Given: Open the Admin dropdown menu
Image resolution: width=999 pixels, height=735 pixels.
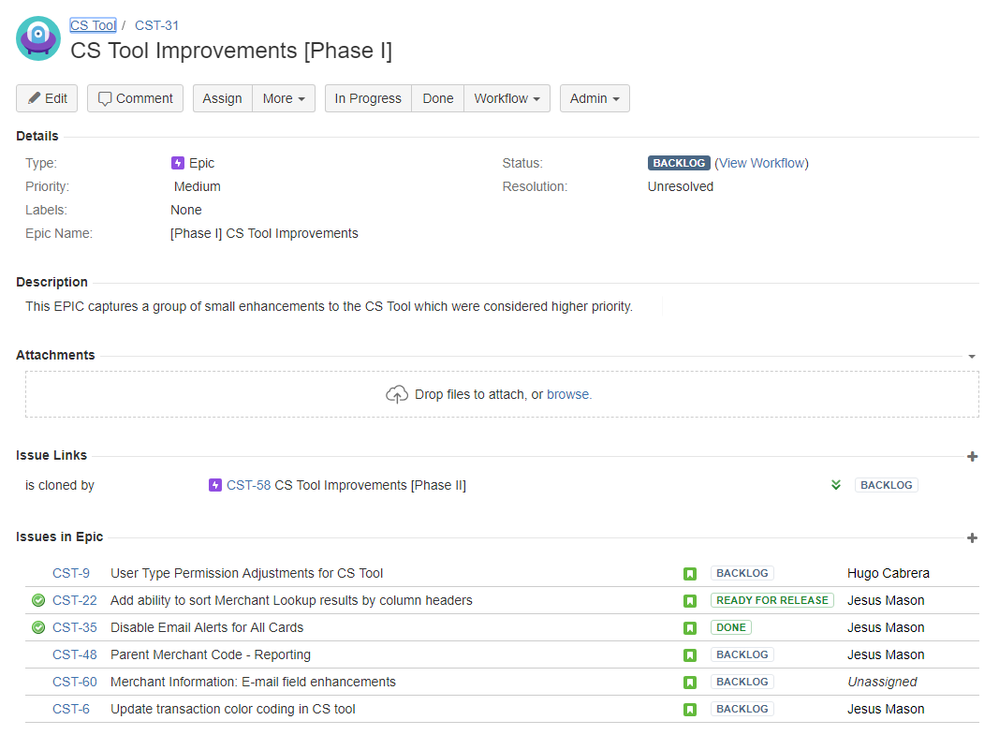Looking at the screenshot, I should pos(594,98).
